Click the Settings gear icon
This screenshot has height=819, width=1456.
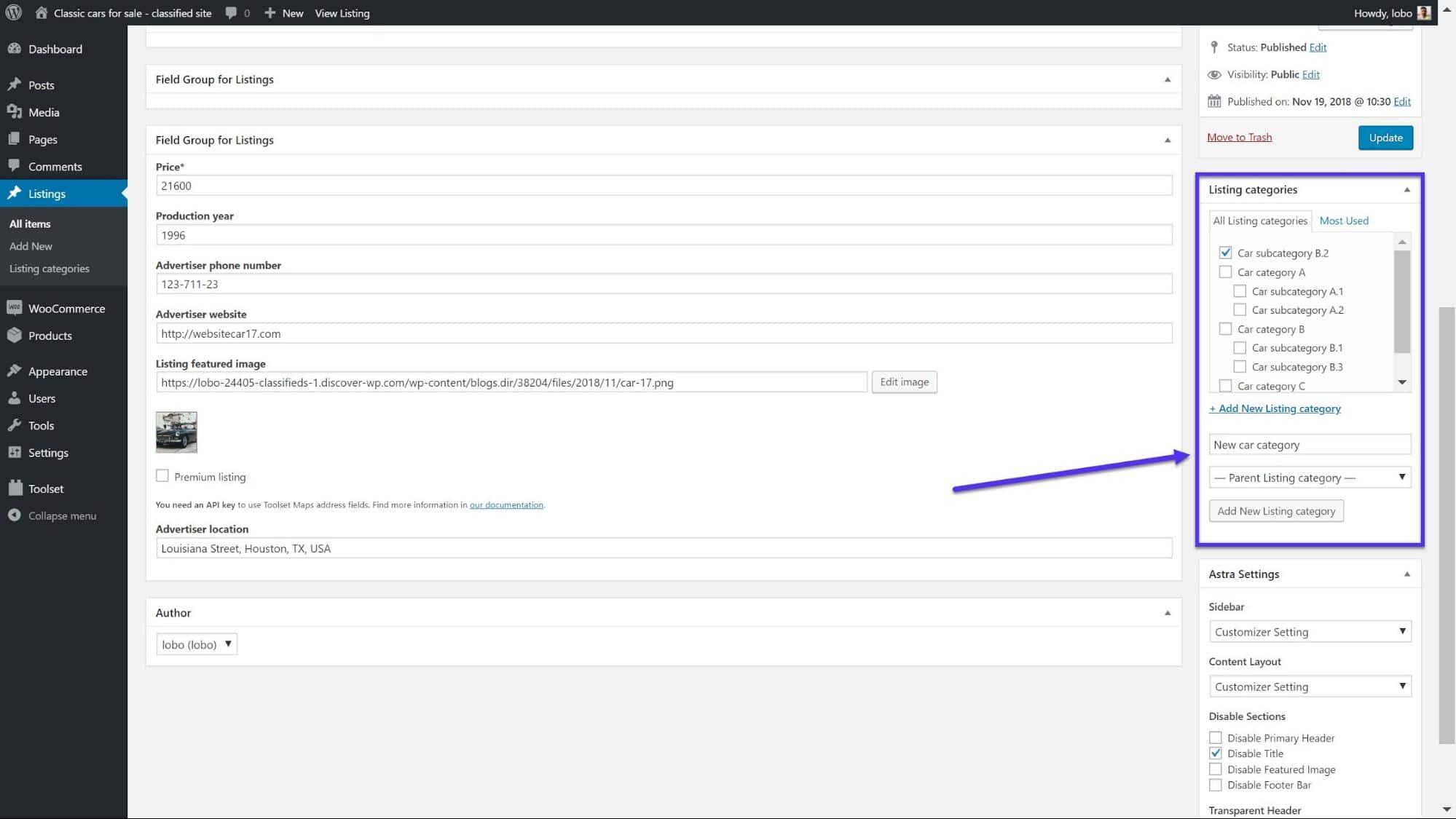(x=15, y=452)
